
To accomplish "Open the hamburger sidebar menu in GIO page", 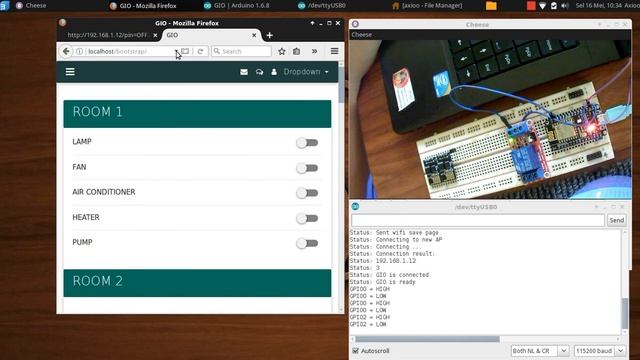I will click(x=70, y=72).
